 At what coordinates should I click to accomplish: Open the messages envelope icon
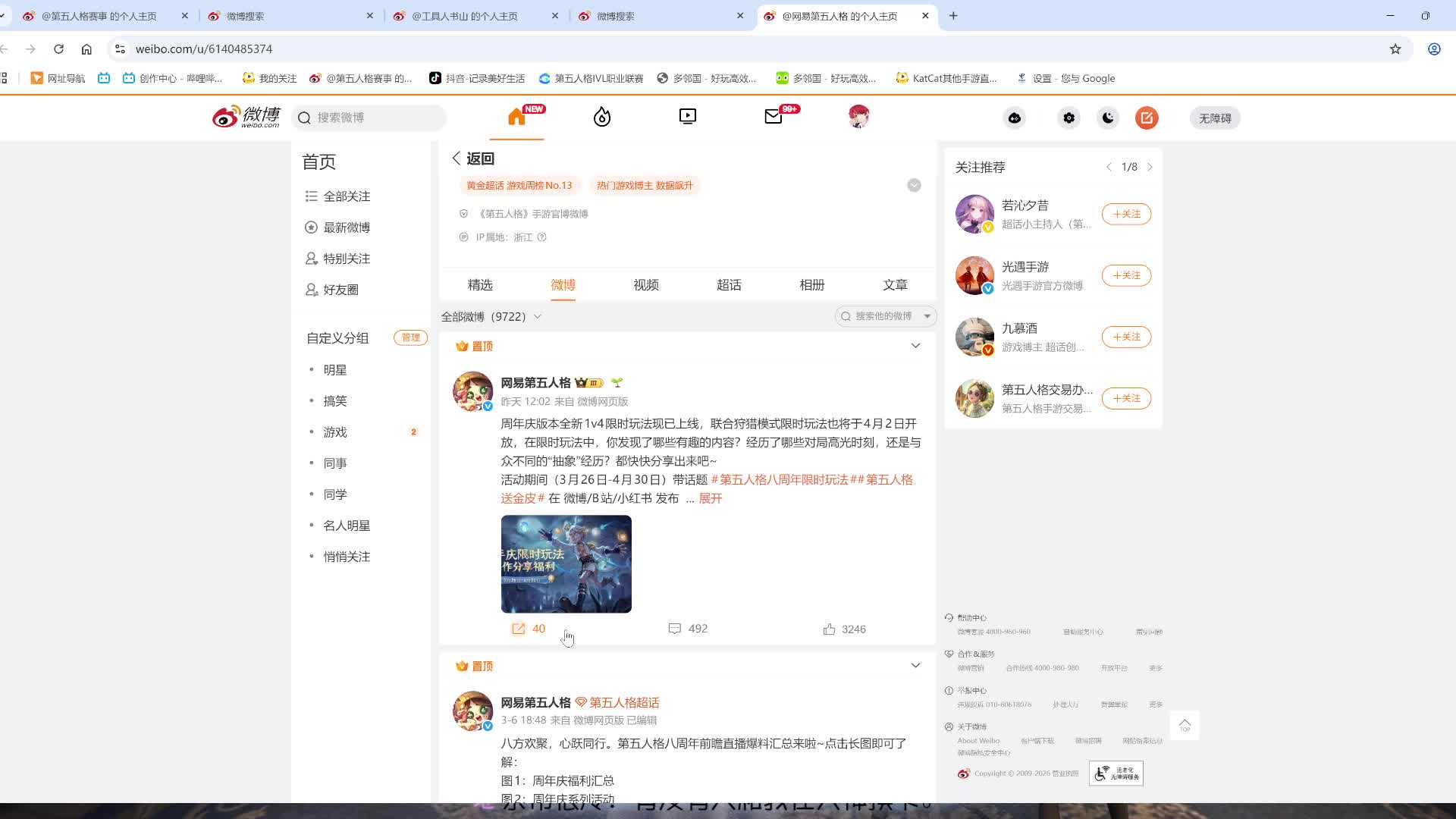click(773, 117)
